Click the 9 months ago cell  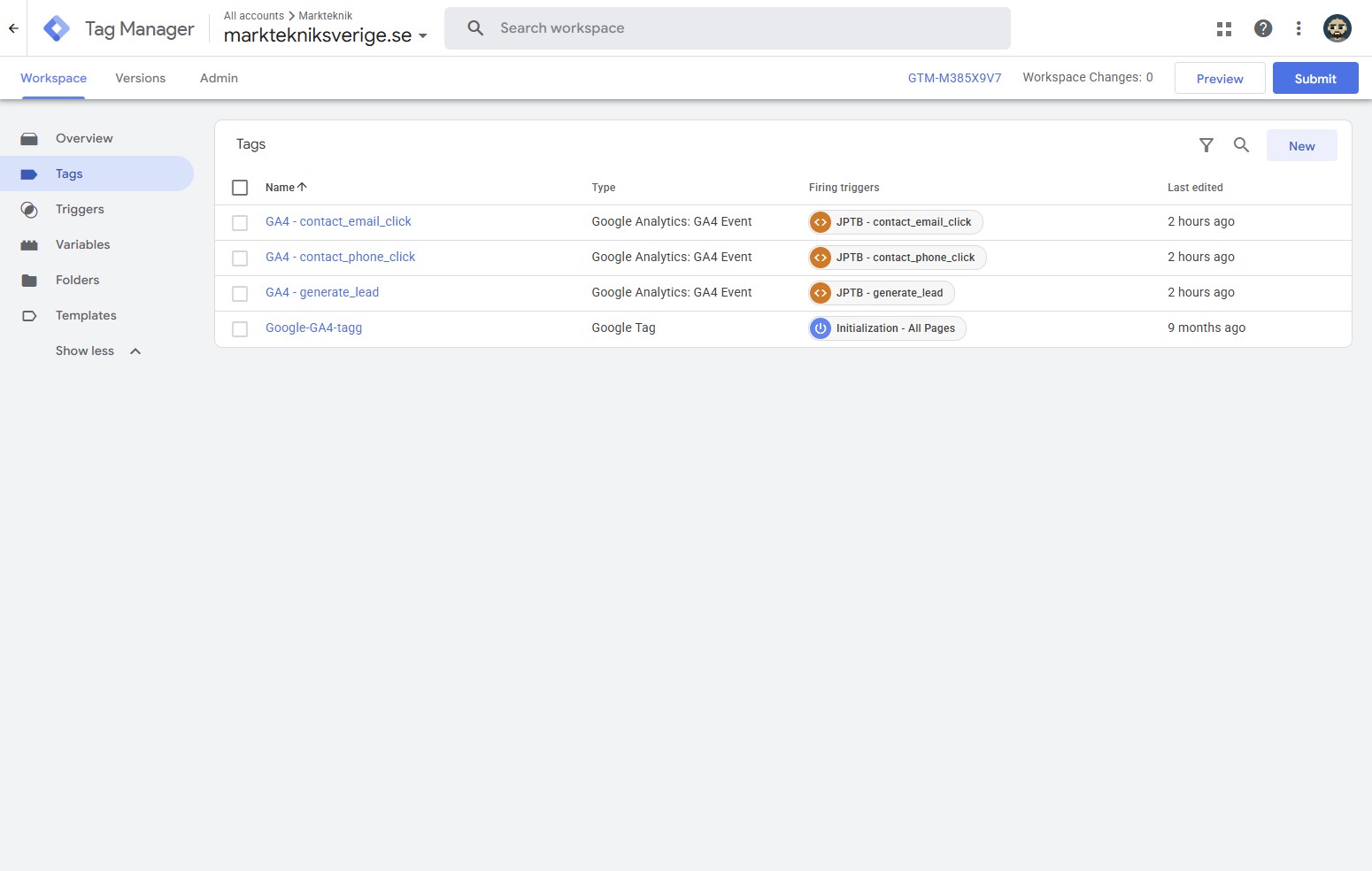(1206, 328)
